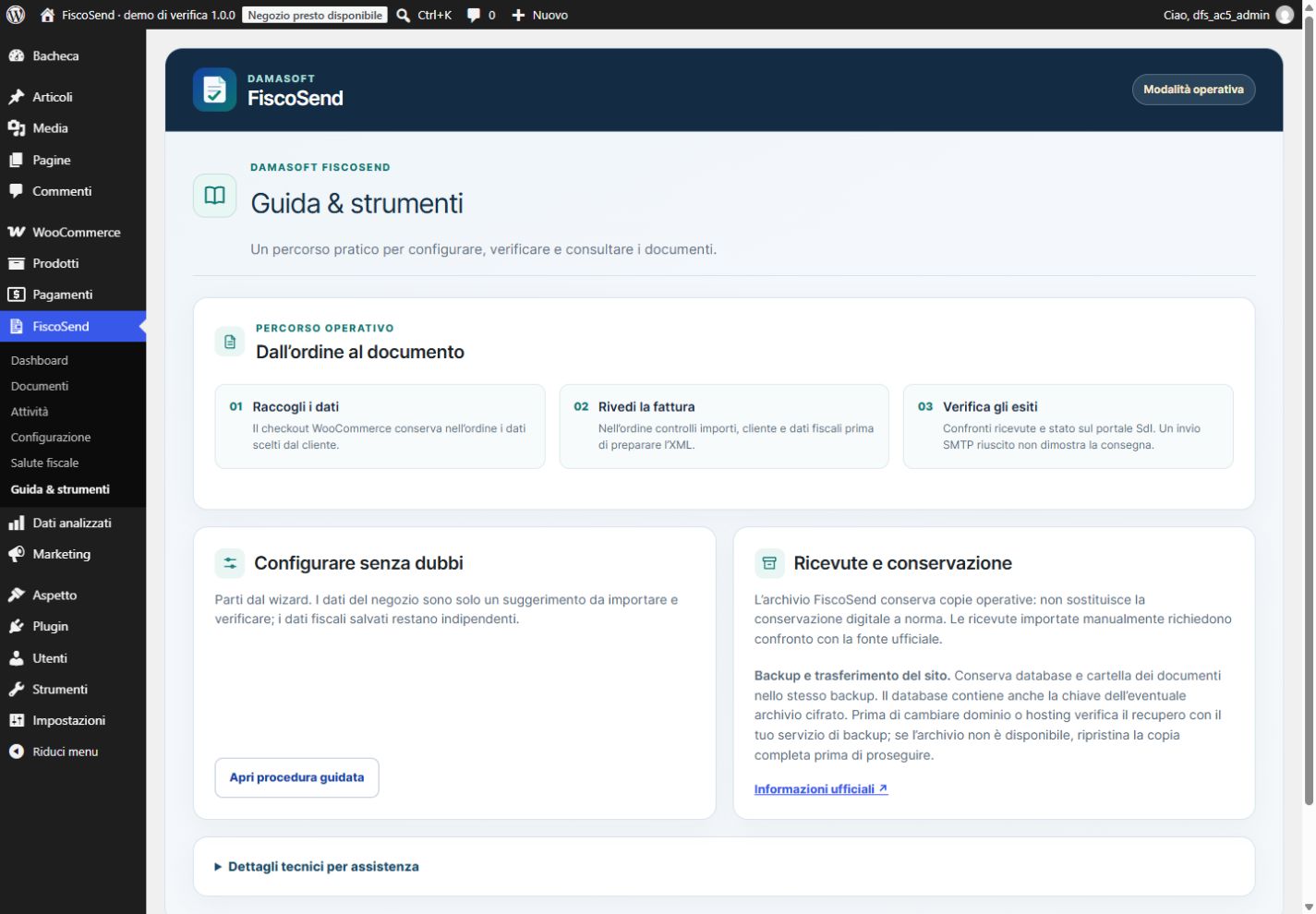Click the Articoli pushpin icon
Screen dimensions: 1316x914
pyautogui.click(x=17, y=97)
